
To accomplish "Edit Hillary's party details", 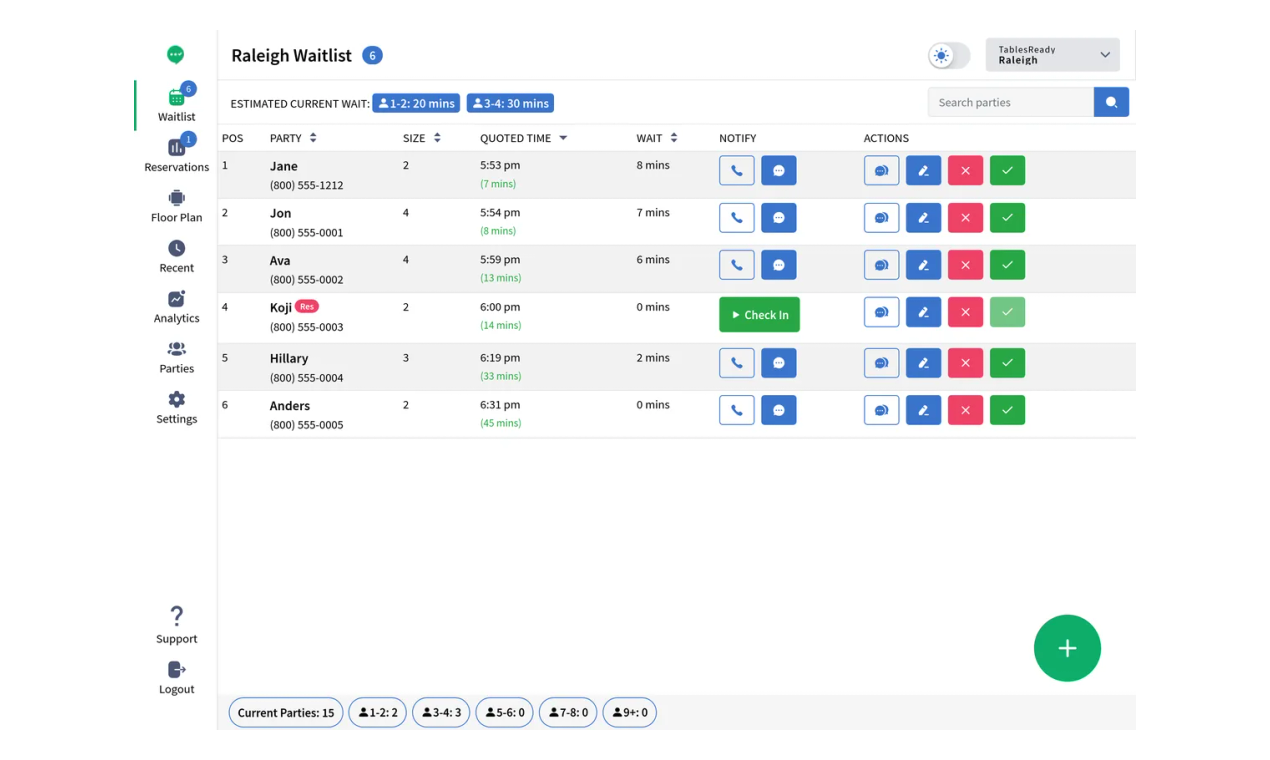I will pos(924,363).
